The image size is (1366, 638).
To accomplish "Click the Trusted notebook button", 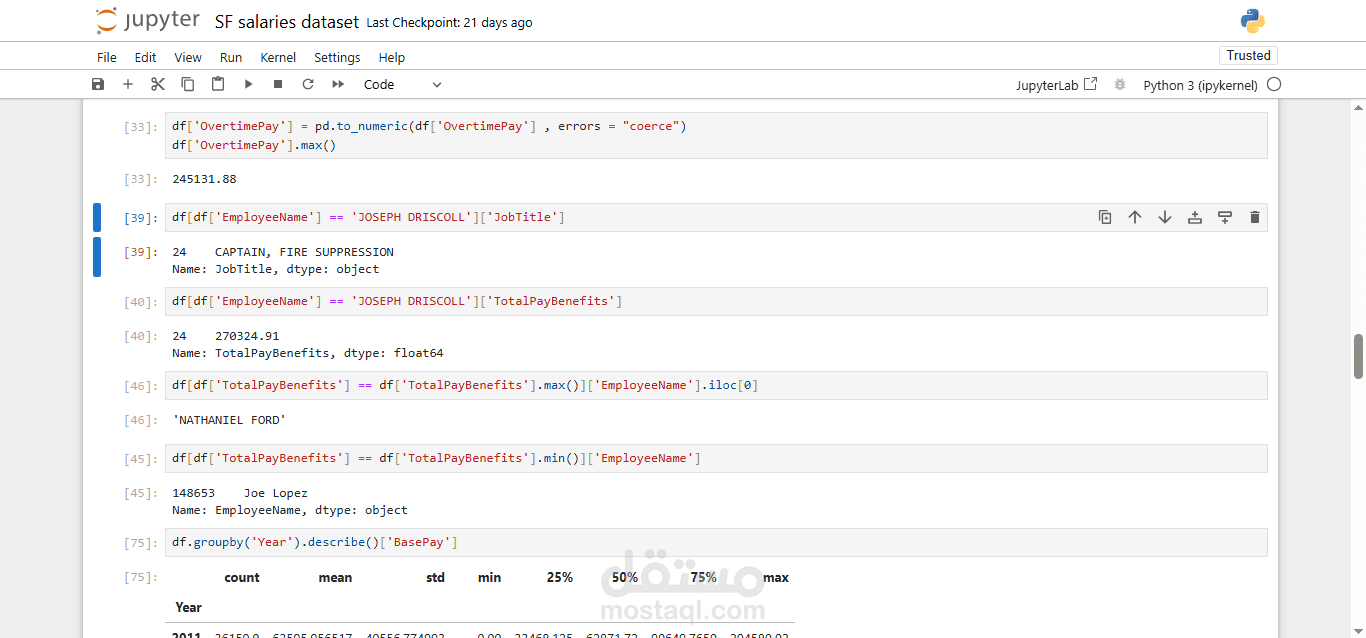I will tap(1248, 56).
